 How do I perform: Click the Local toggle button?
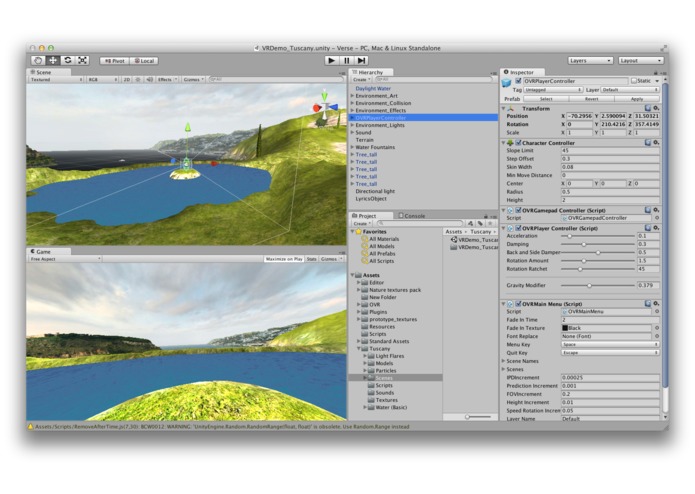tap(144, 61)
